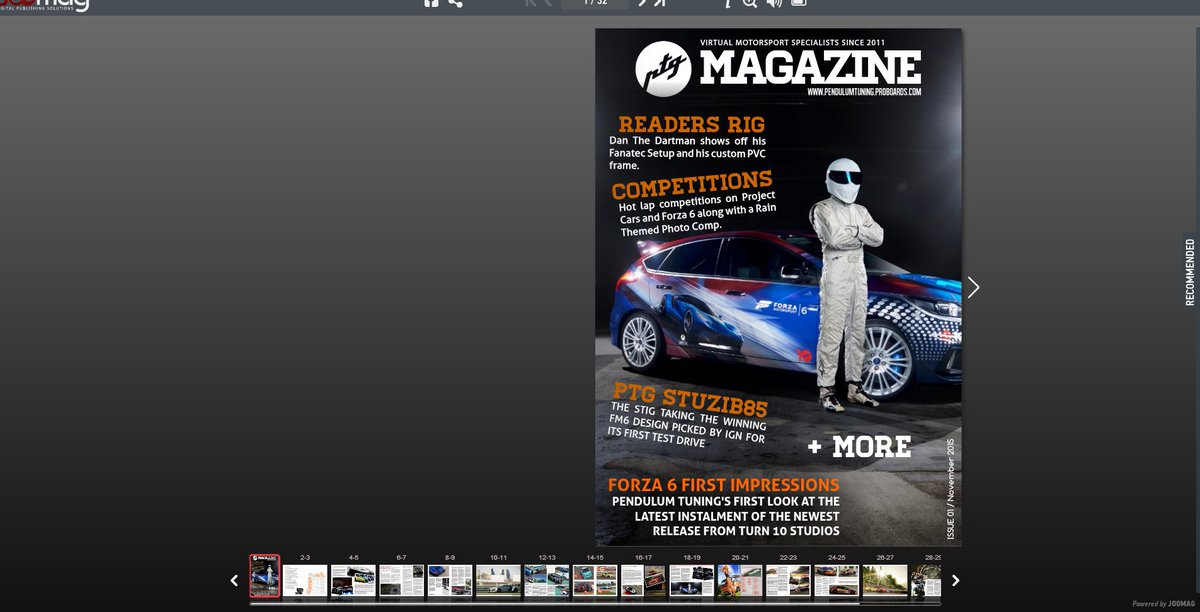
Task: Open pages 28-29 thumbnail
Action: [926, 581]
